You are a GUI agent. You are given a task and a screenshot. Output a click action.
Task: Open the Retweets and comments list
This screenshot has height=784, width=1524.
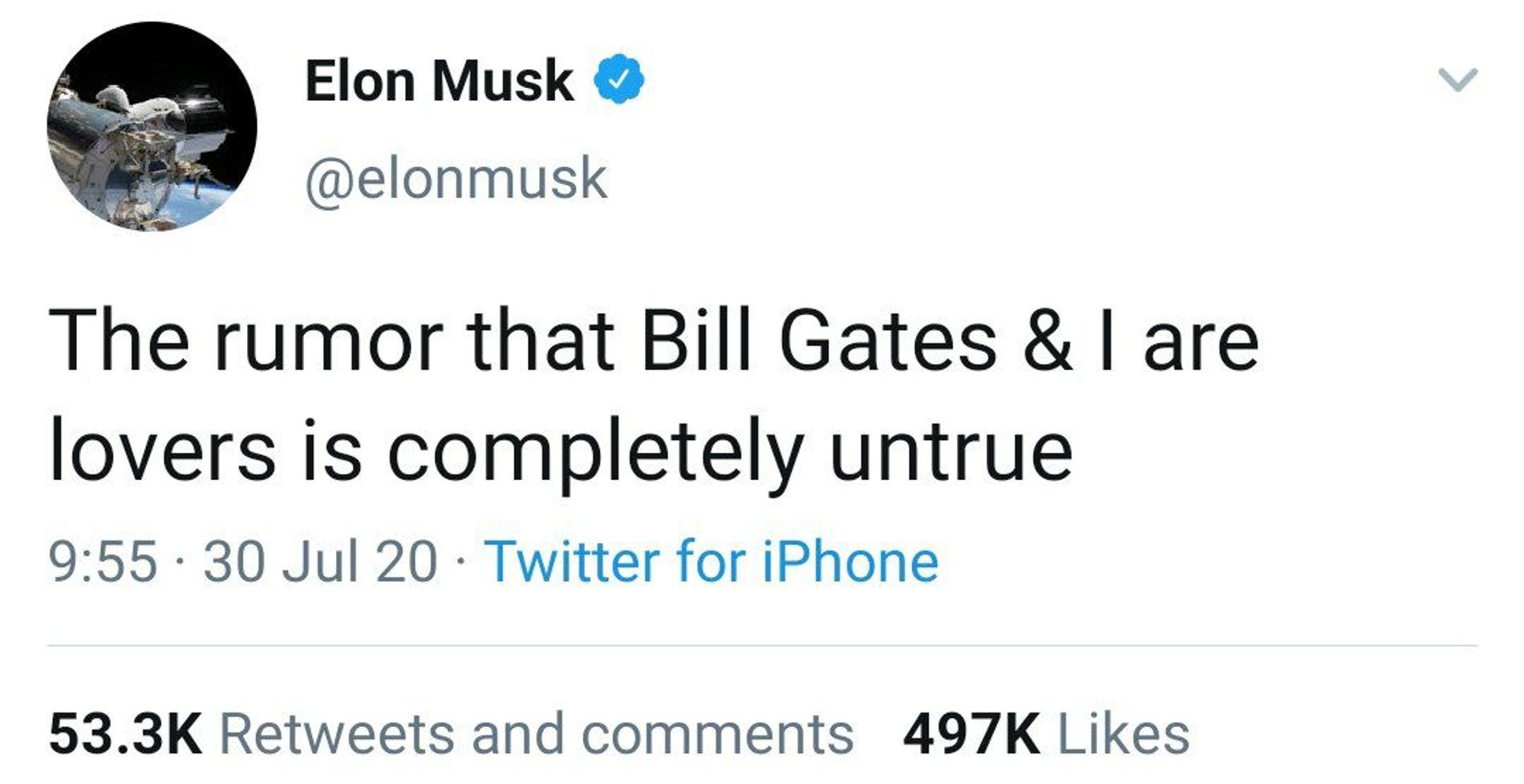point(535,734)
